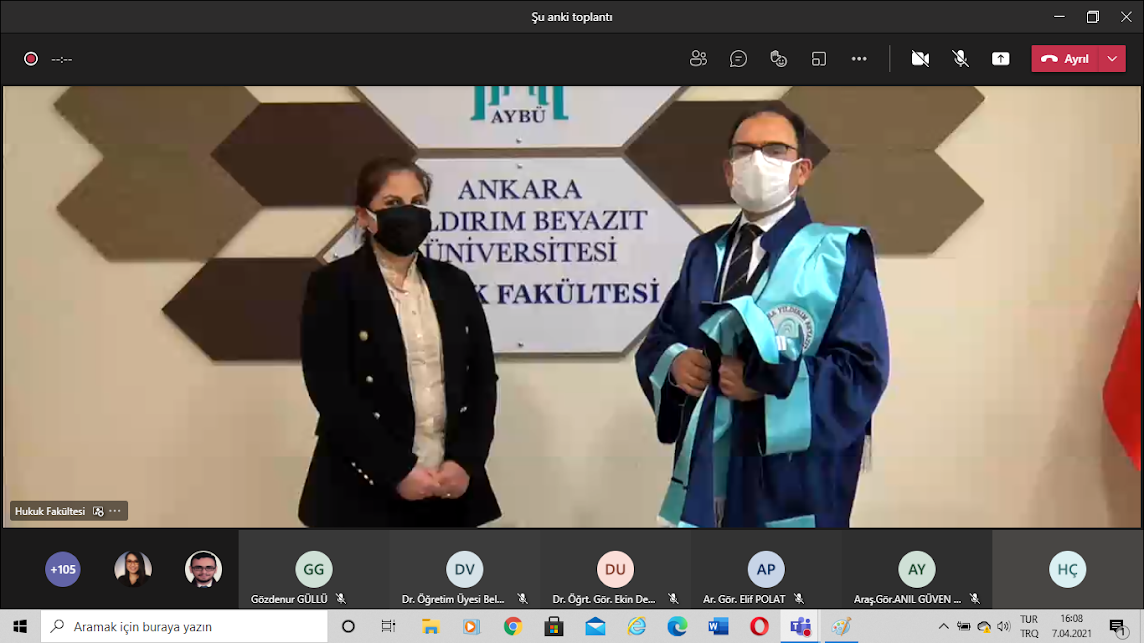Screen dimensions: 1144x643
Task: Open the participants list icon
Action: click(x=698, y=59)
